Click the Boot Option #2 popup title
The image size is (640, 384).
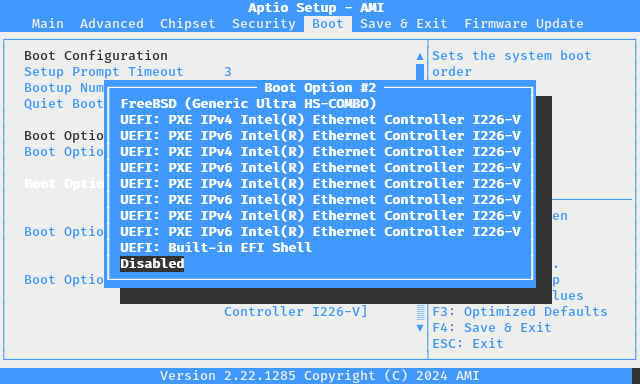point(320,88)
